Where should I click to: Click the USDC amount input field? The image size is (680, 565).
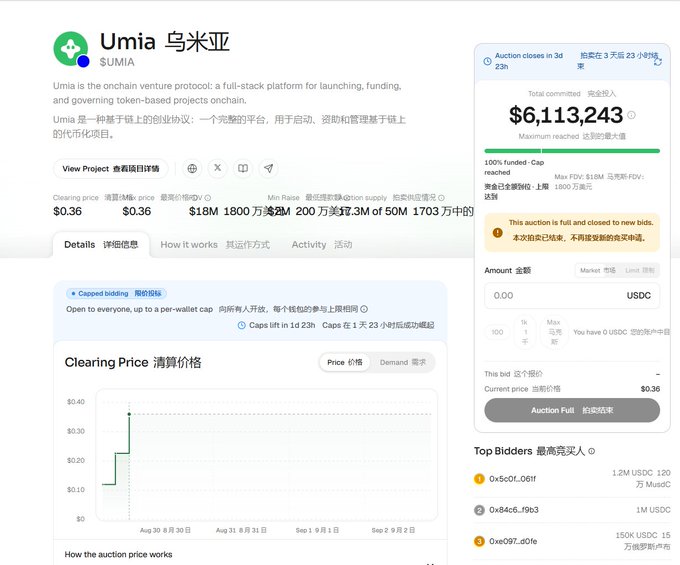pos(572,296)
